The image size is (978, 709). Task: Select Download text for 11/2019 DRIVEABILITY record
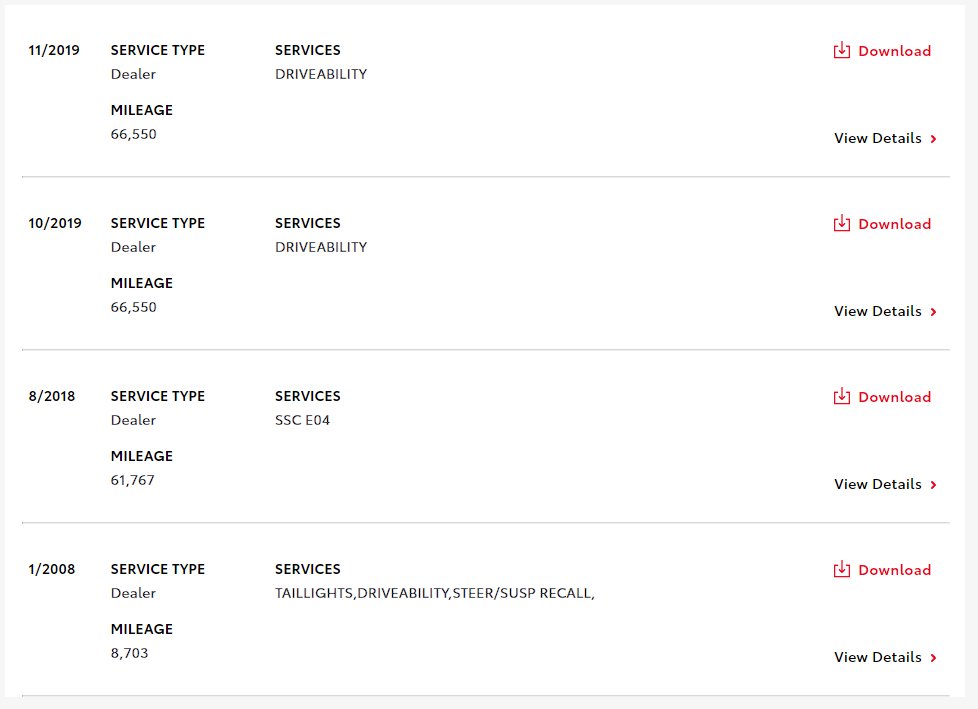[894, 51]
